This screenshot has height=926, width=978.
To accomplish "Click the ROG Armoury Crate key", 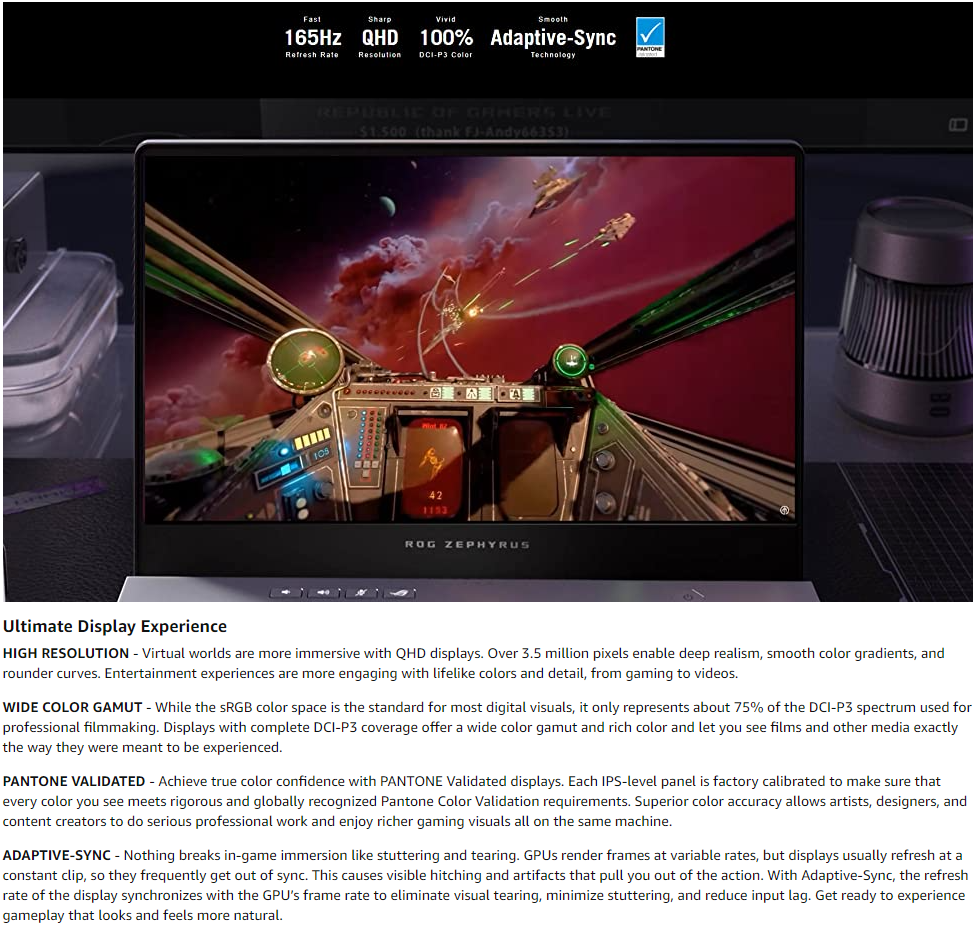I will click(x=399, y=592).
